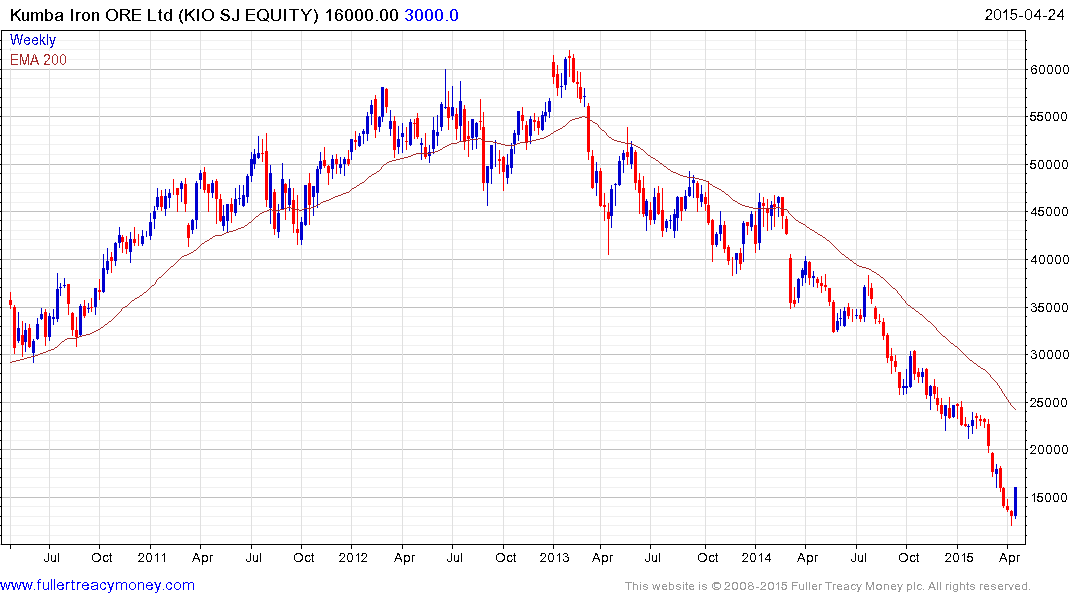Click the 55000 price axis label
Image resolution: width=1075 pixels, height=600 pixels.
click(1049, 117)
